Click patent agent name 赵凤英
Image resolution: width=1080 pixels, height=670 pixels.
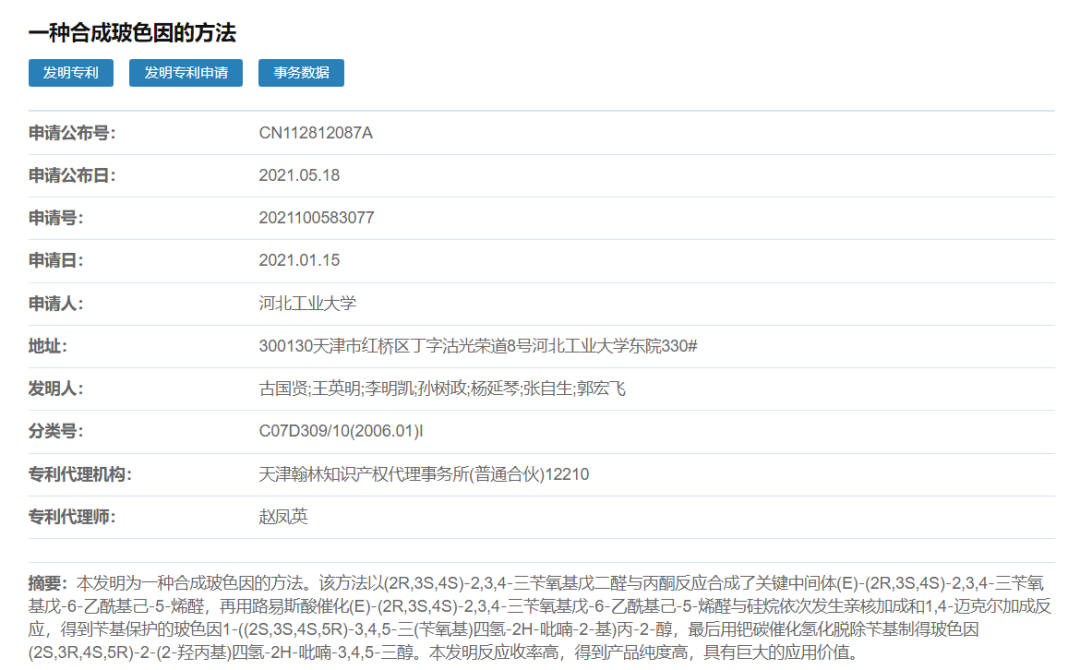283,517
